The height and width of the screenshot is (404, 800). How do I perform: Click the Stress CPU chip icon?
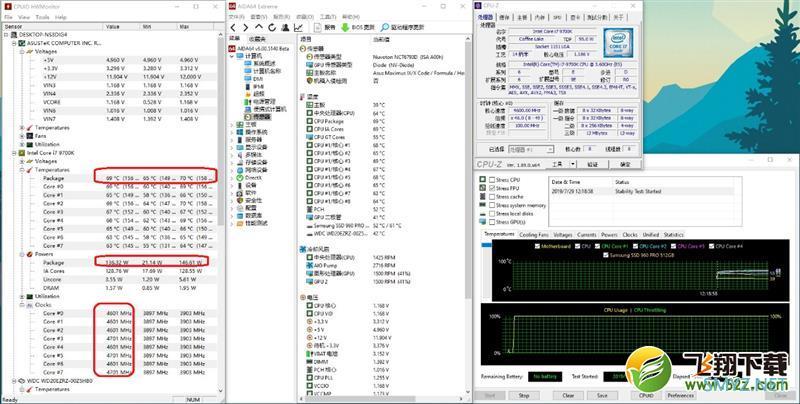click(483, 180)
